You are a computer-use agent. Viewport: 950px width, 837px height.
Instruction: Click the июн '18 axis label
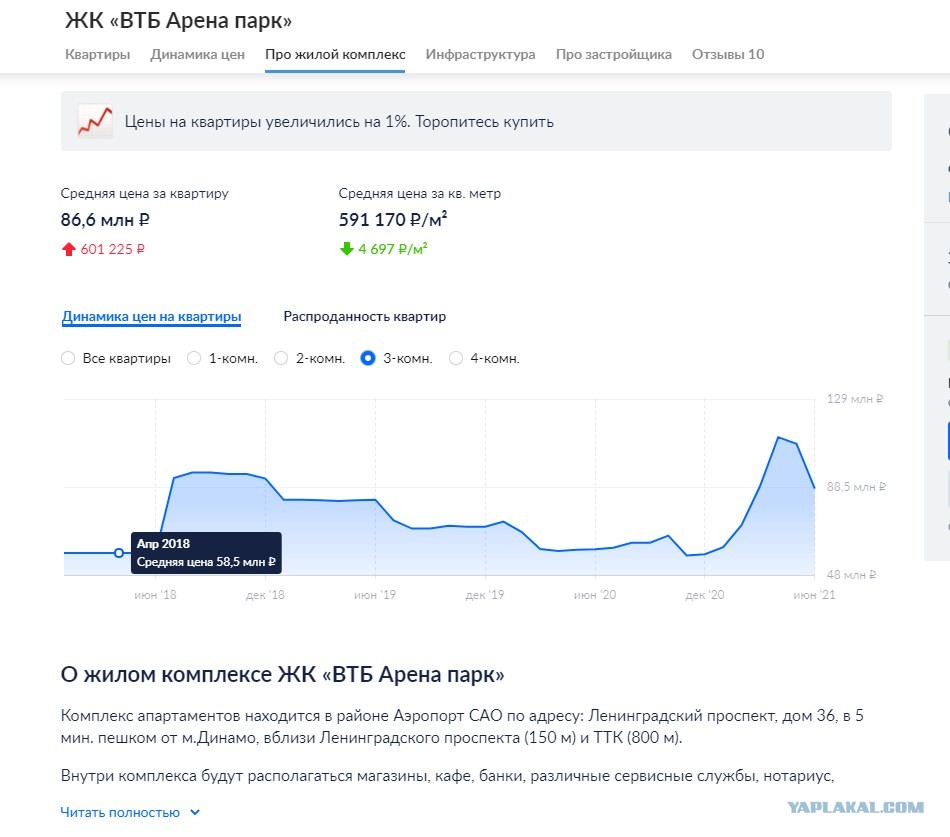click(155, 595)
